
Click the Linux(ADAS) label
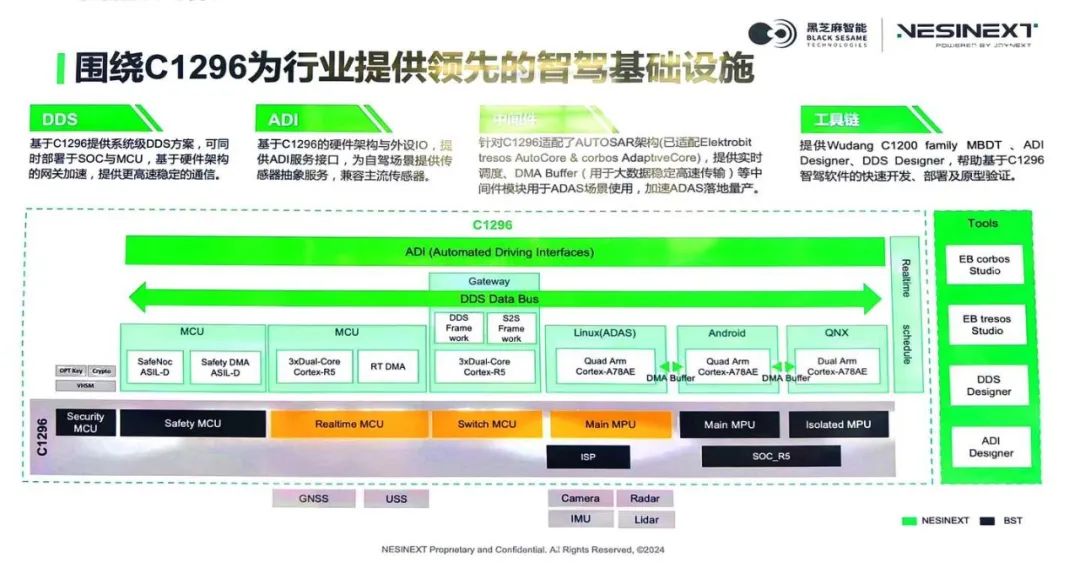(605, 333)
